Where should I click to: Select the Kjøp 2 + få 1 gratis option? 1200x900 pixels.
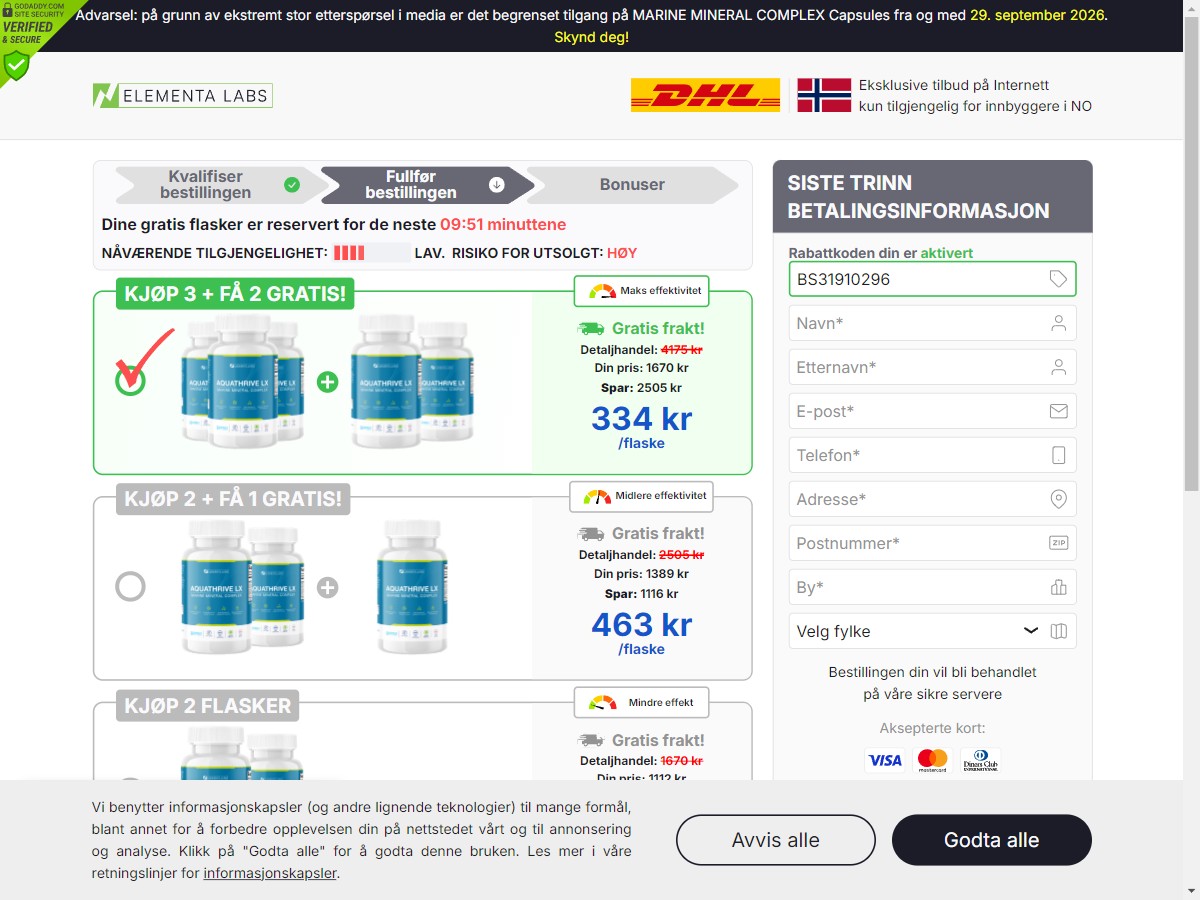click(x=130, y=586)
